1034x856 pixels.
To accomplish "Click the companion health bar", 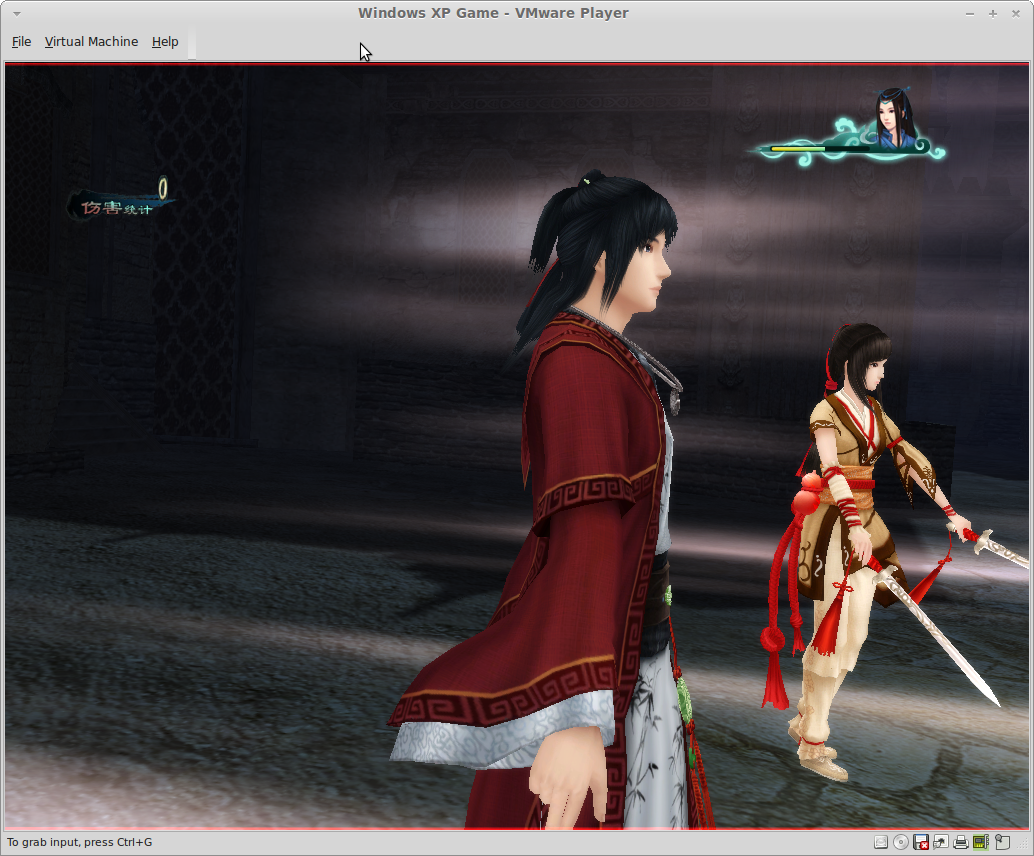I will pyautogui.click(x=820, y=149).
